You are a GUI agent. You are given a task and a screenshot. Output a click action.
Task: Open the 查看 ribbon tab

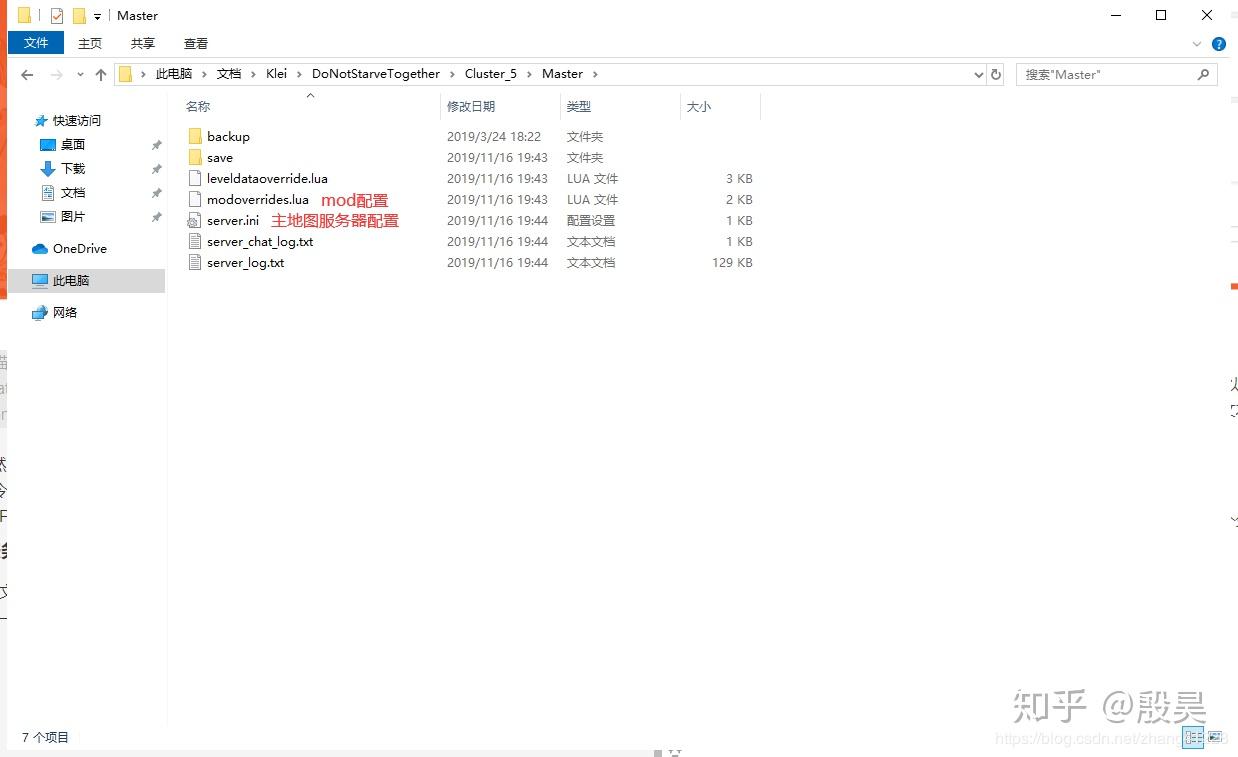[196, 43]
